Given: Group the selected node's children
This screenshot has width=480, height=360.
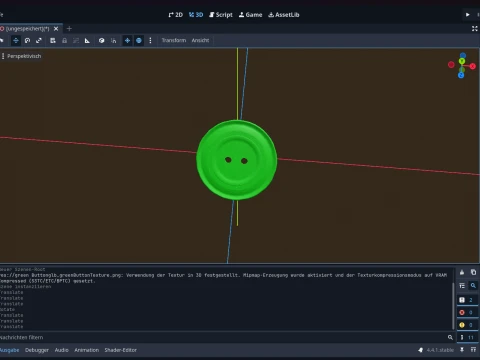Looking at the screenshot, I should coord(76,41).
